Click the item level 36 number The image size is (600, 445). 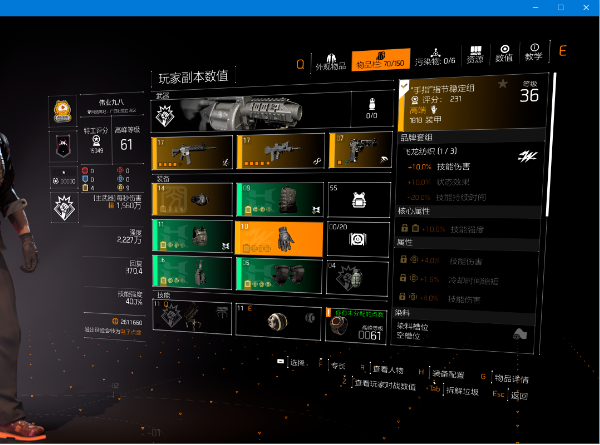pos(529,95)
